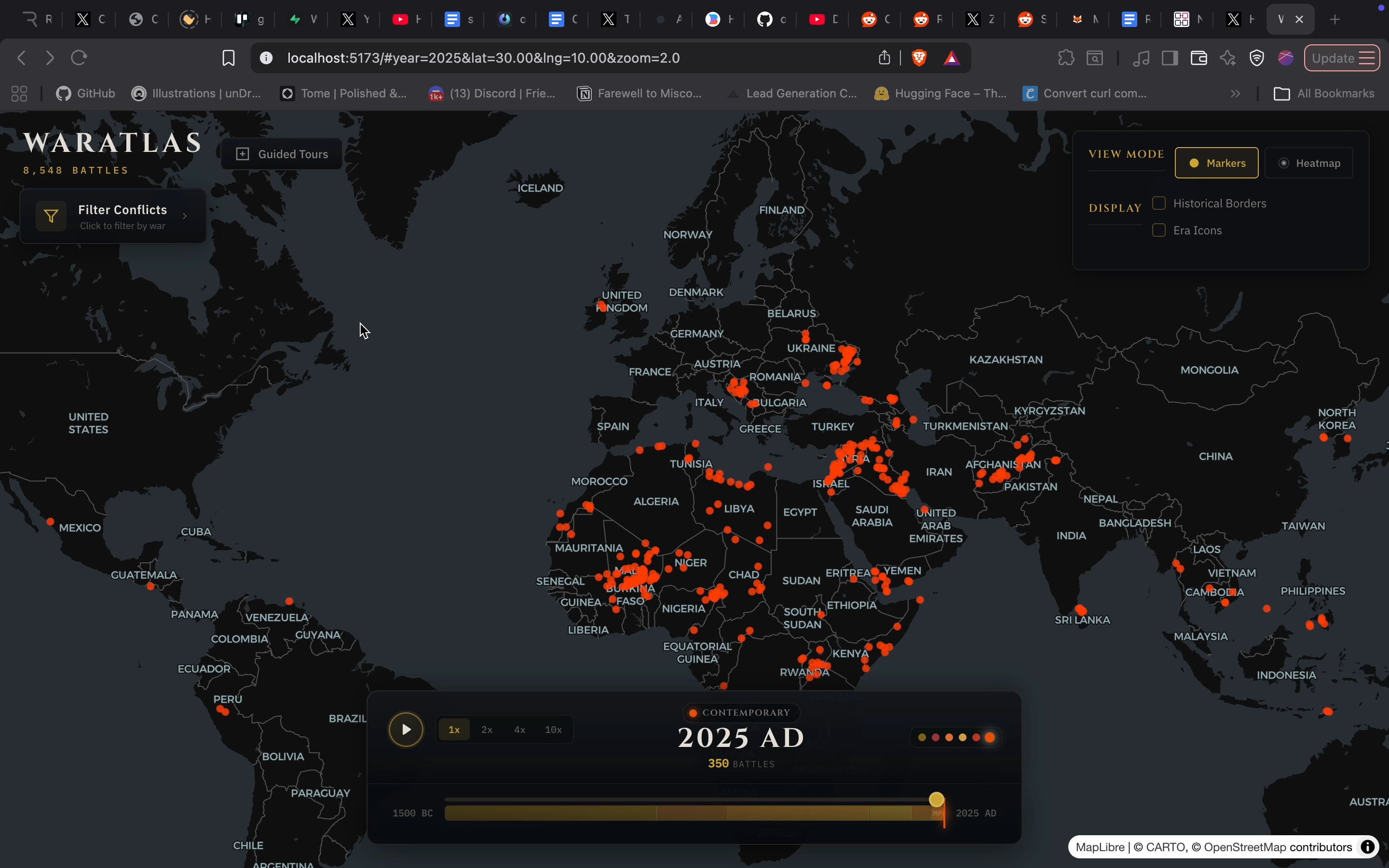
Task: Open the All Bookmarks folder
Action: [x=1325, y=94]
